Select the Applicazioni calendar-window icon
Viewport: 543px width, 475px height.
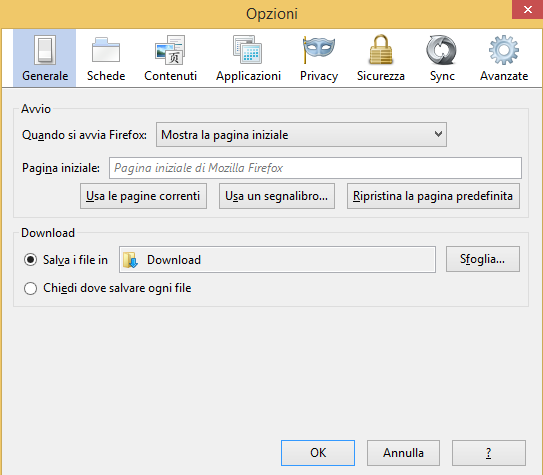[x=248, y=50]
